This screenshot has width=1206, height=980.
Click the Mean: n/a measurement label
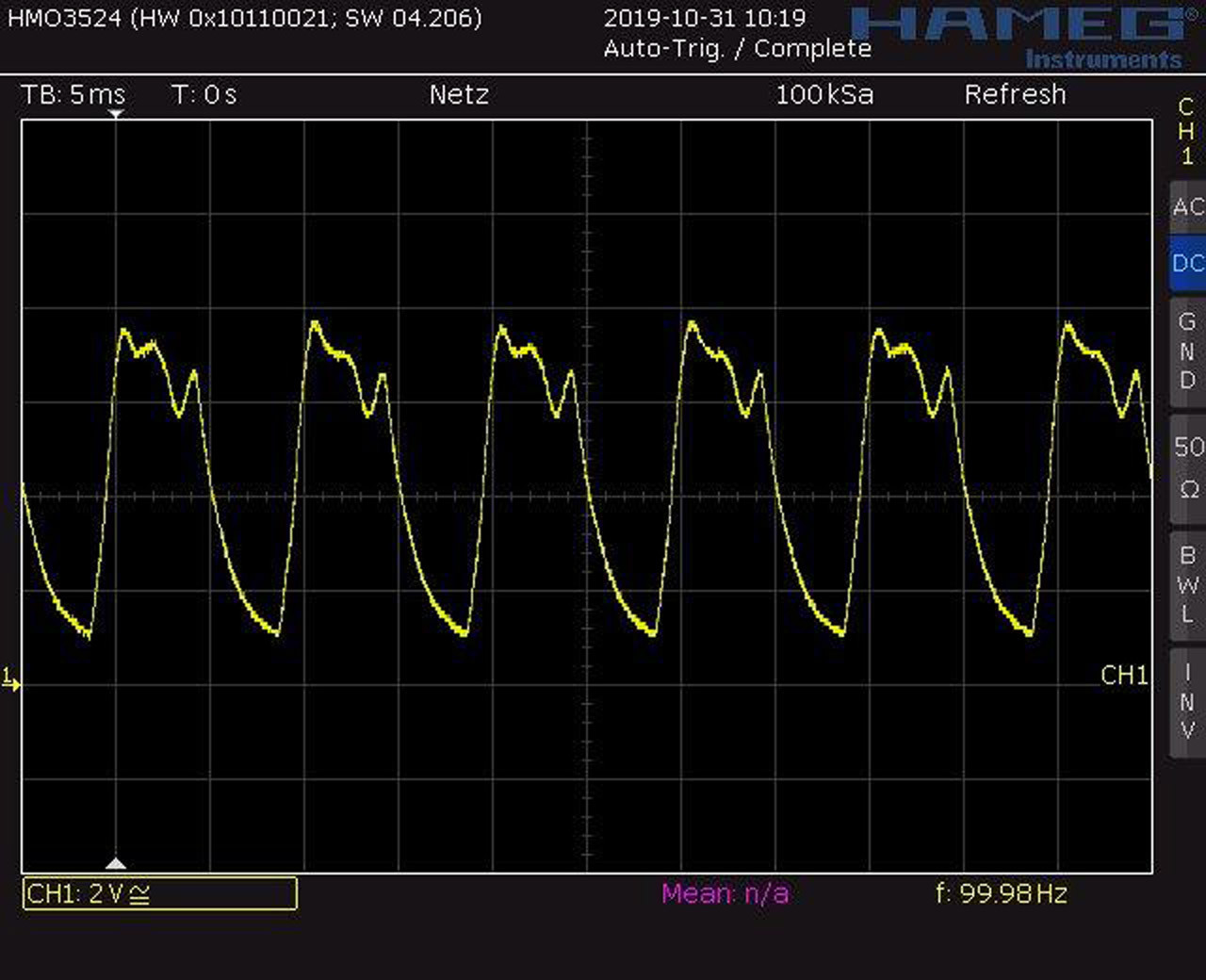click(x=725, y=893)
